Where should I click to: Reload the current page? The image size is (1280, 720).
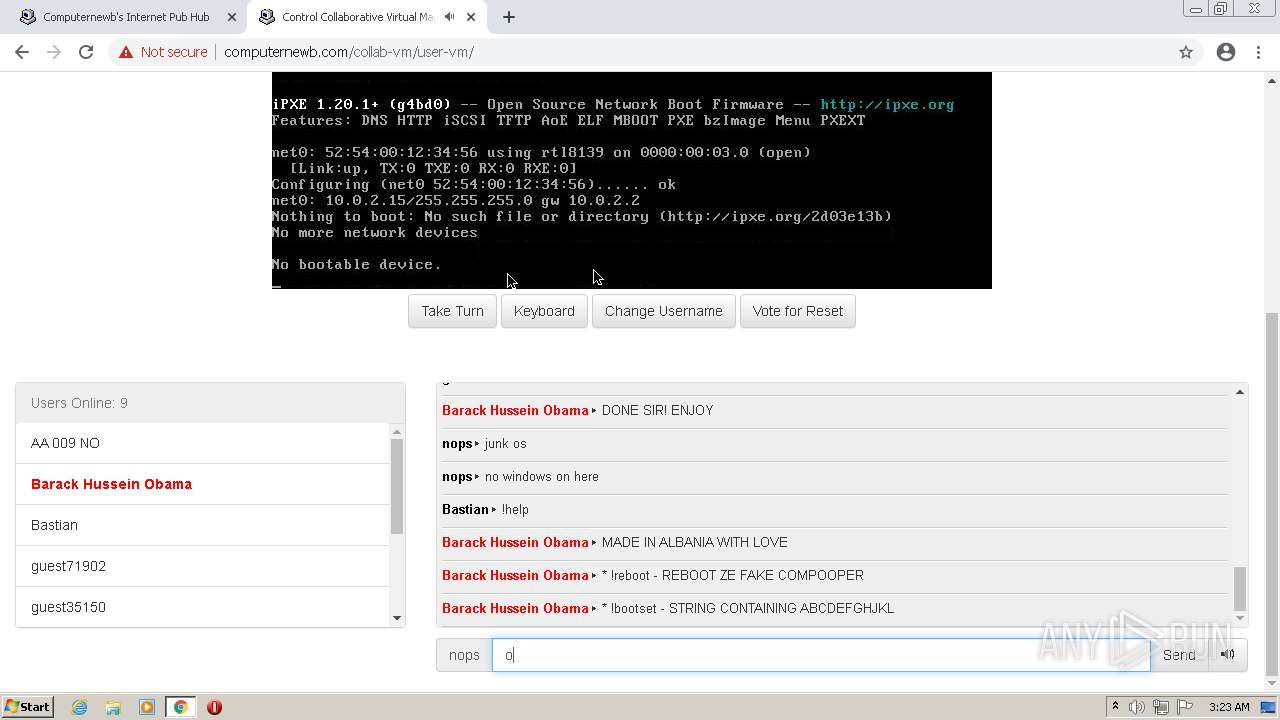pyautogui.click(x=86, y=52)
